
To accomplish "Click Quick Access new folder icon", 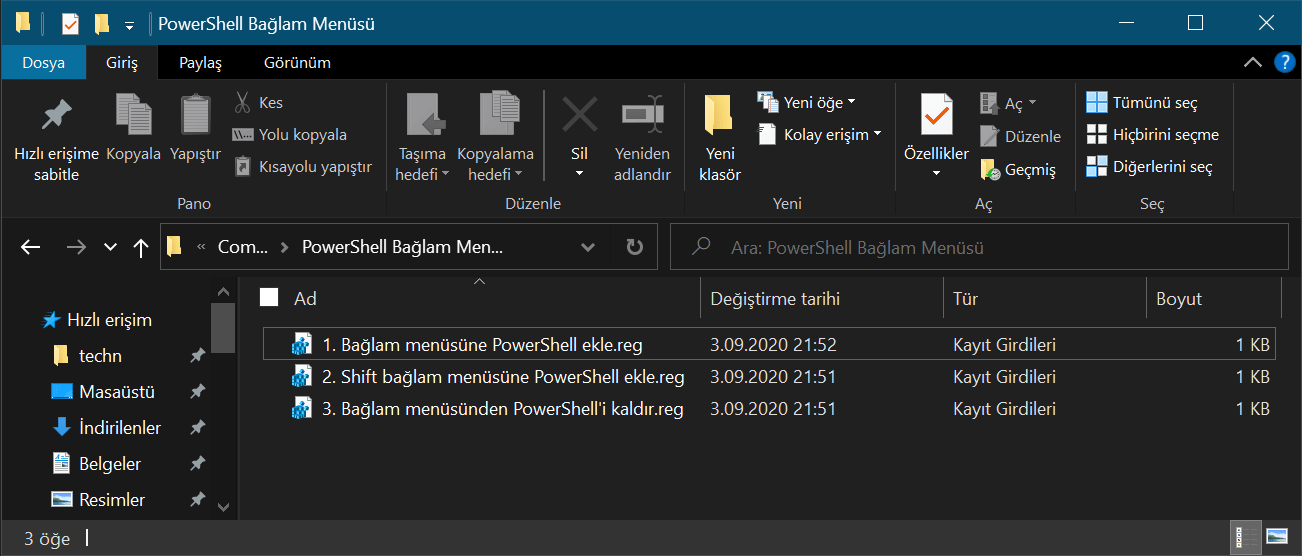I will (x=101, y=23).
